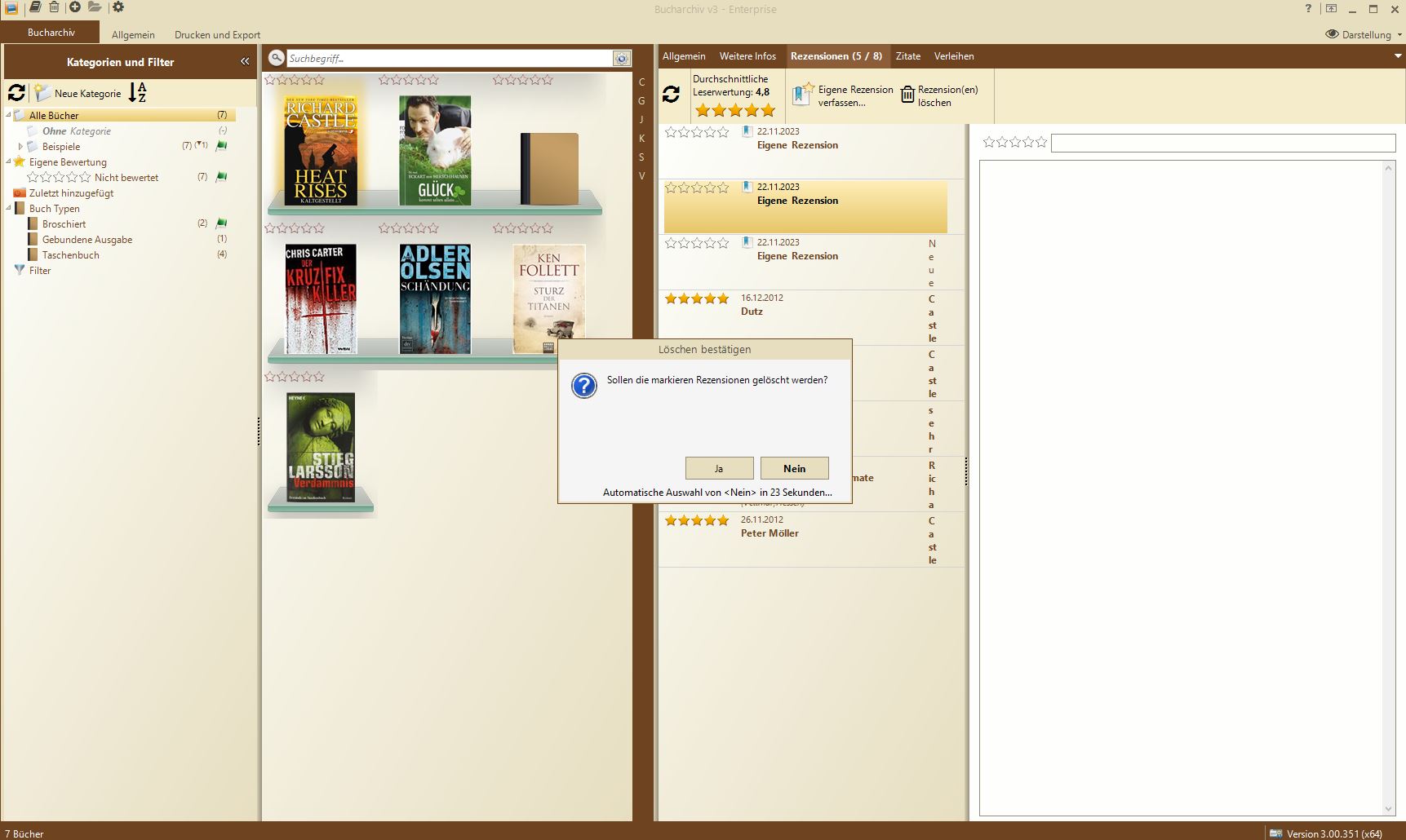
Task: Click the trash icon for Rezension(en) löschen
Action: coord(907,95)
